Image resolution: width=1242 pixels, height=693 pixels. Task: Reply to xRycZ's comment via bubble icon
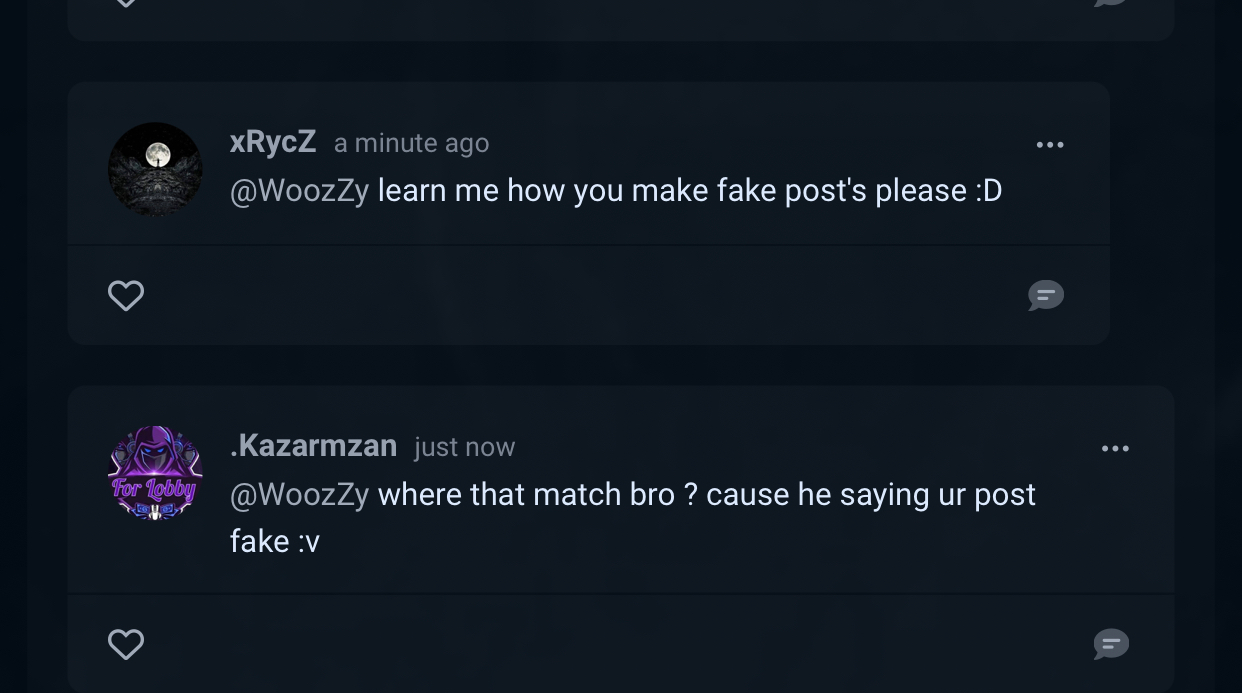click(x=1046, y=295)
